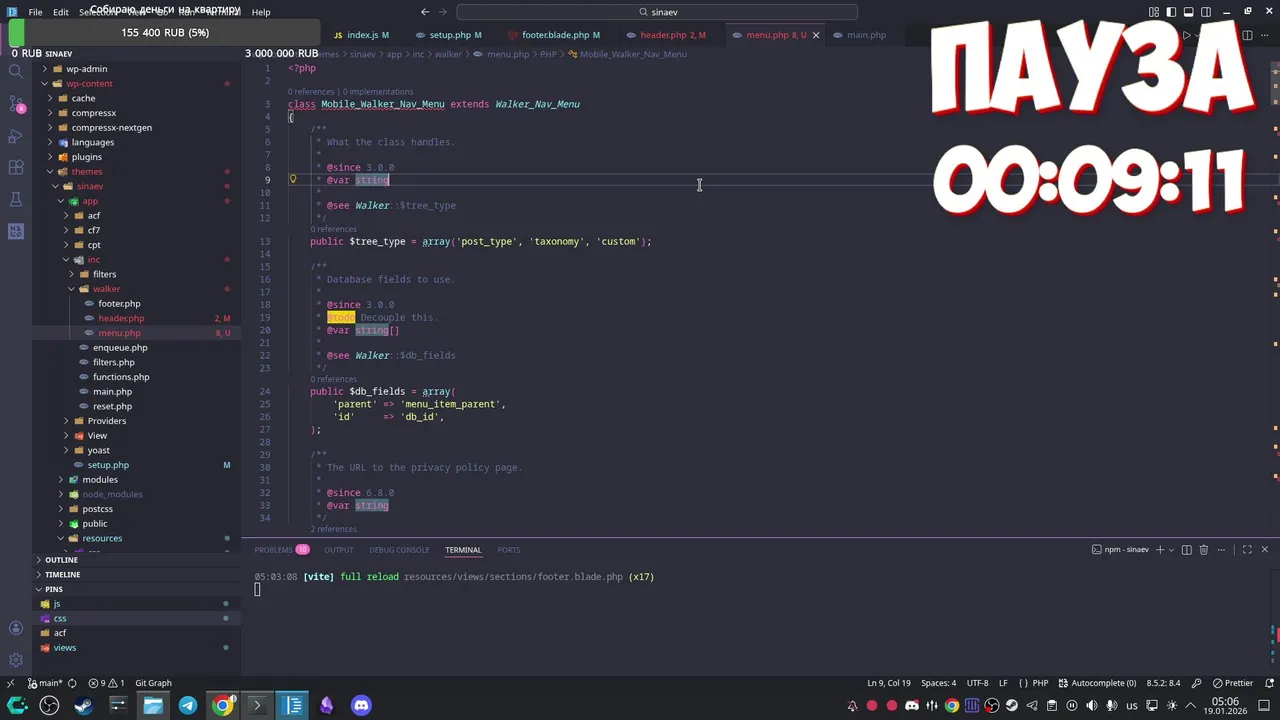Open the Manage gear icon
1280x720 pixels.
[16, 660]
